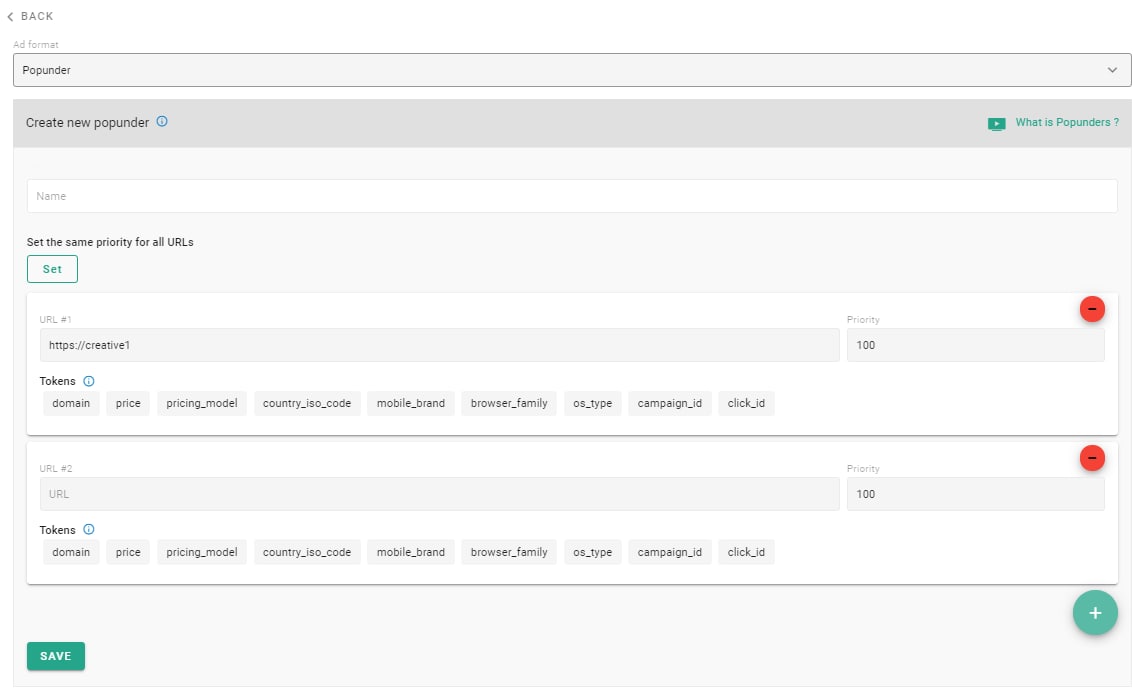Remove URL #2 with red minus button
1144x699 pixels.
click(1092, 458)
